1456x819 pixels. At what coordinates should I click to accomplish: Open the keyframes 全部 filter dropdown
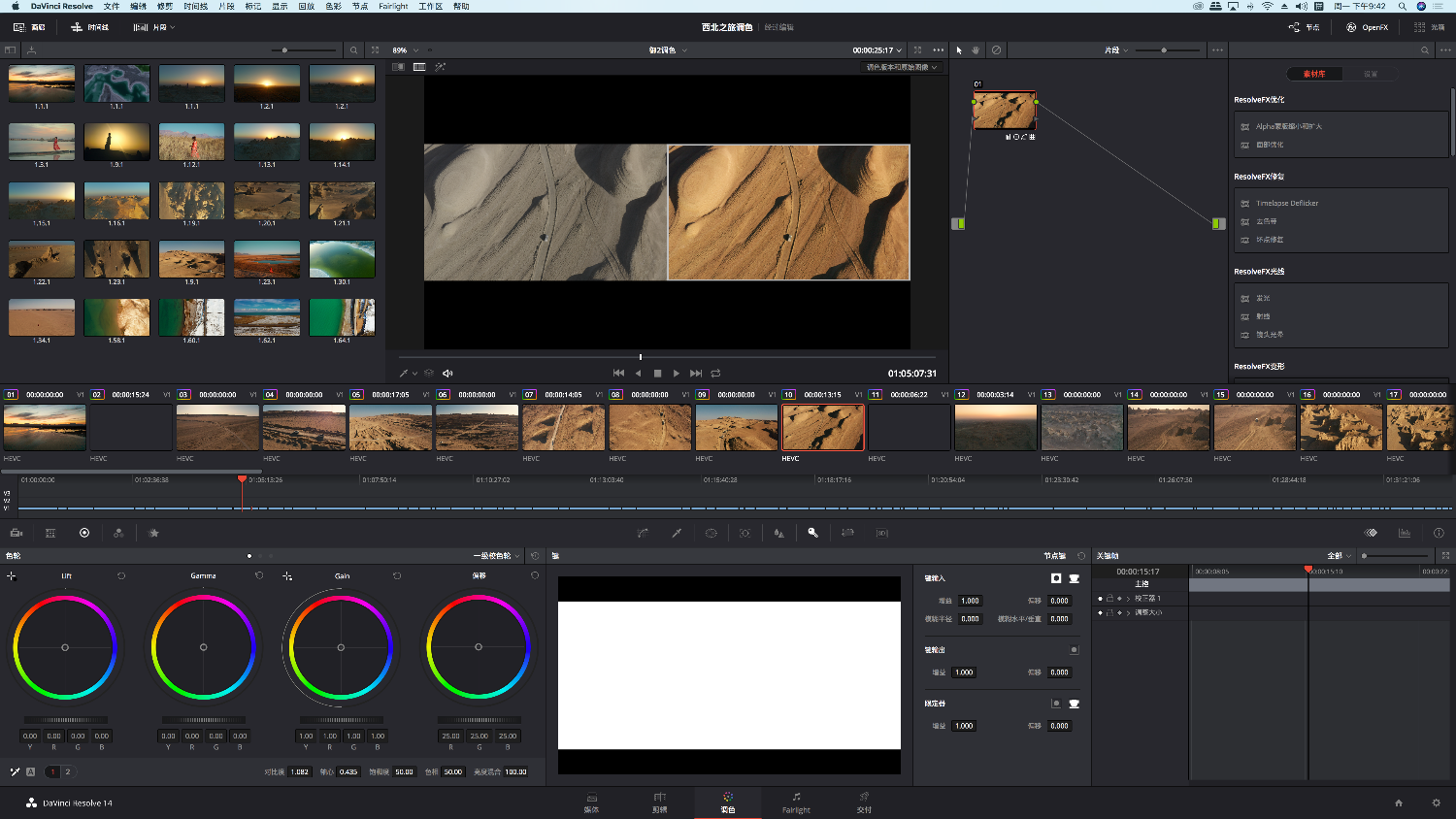pyautogui.click(x=1340, y=556)
